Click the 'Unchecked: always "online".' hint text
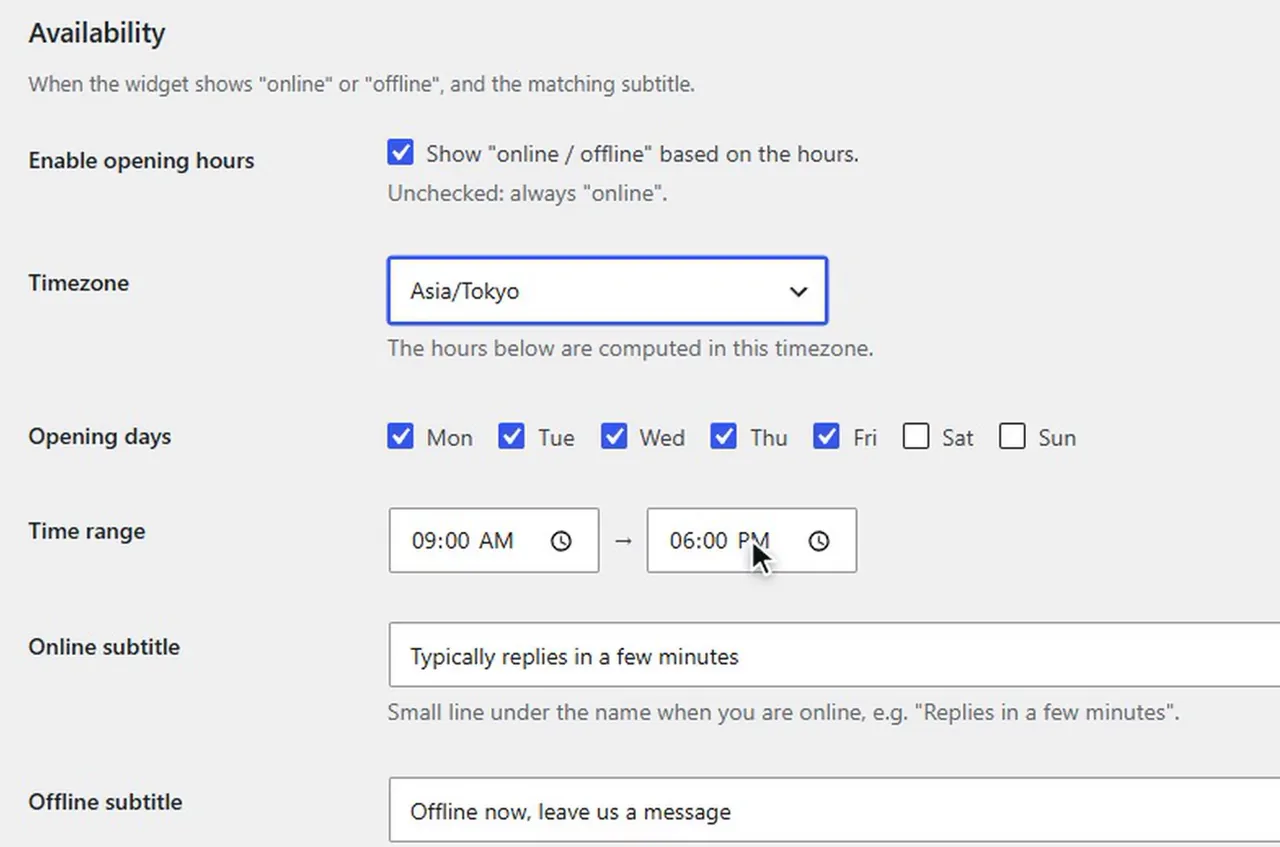 527,193
